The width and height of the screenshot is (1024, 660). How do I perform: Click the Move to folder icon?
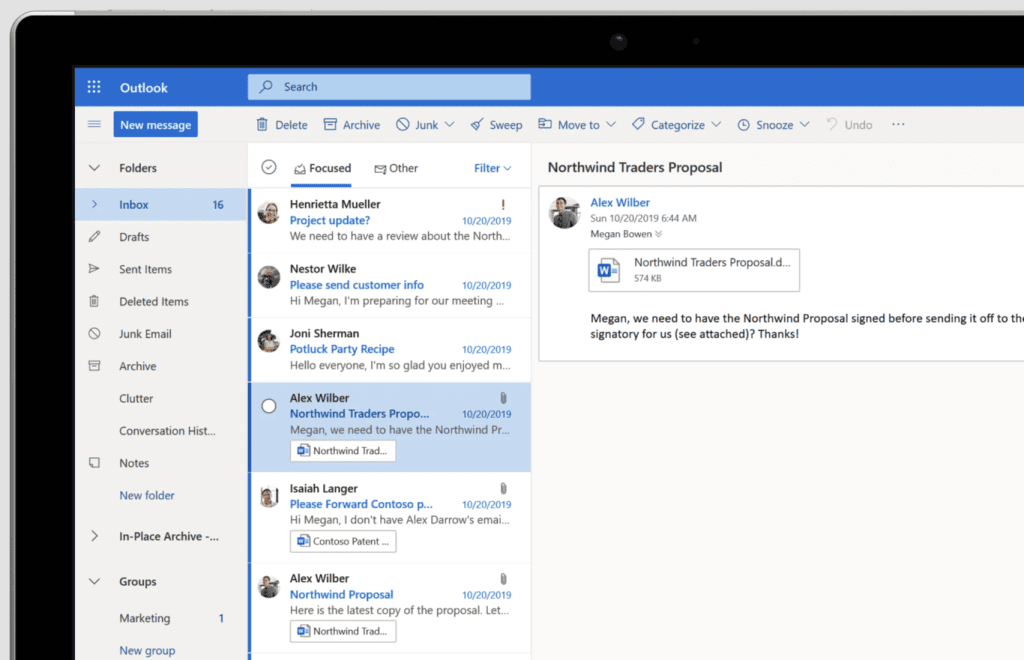tap(545, 123)
